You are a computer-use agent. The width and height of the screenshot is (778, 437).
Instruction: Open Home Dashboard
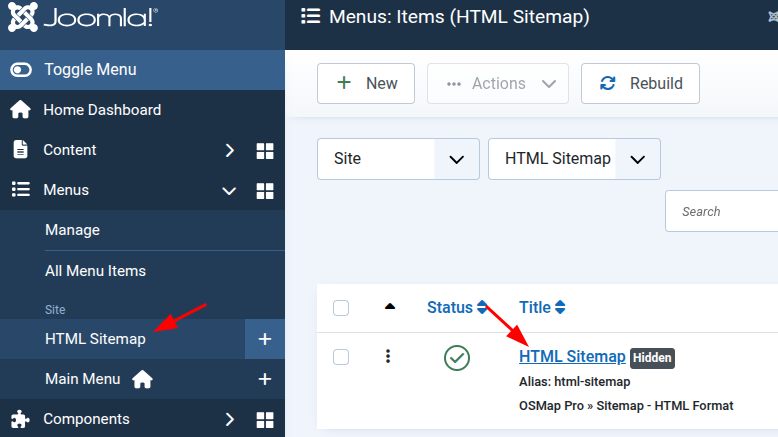(102, 110)
